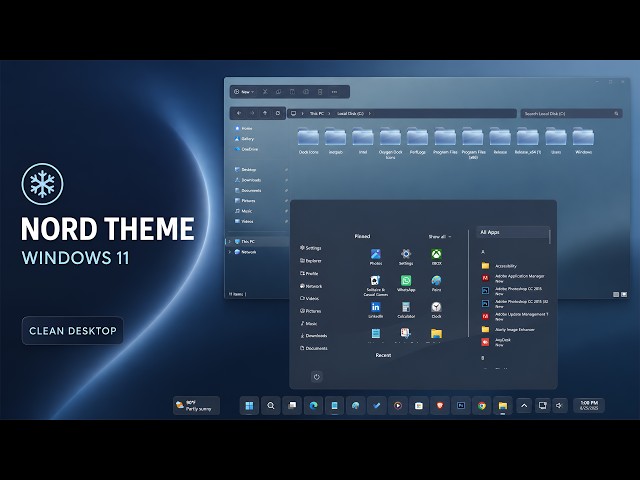Open the LinkedIn pinned app
640x480 pixels.
pyautogui.click(x=376, y=310)
